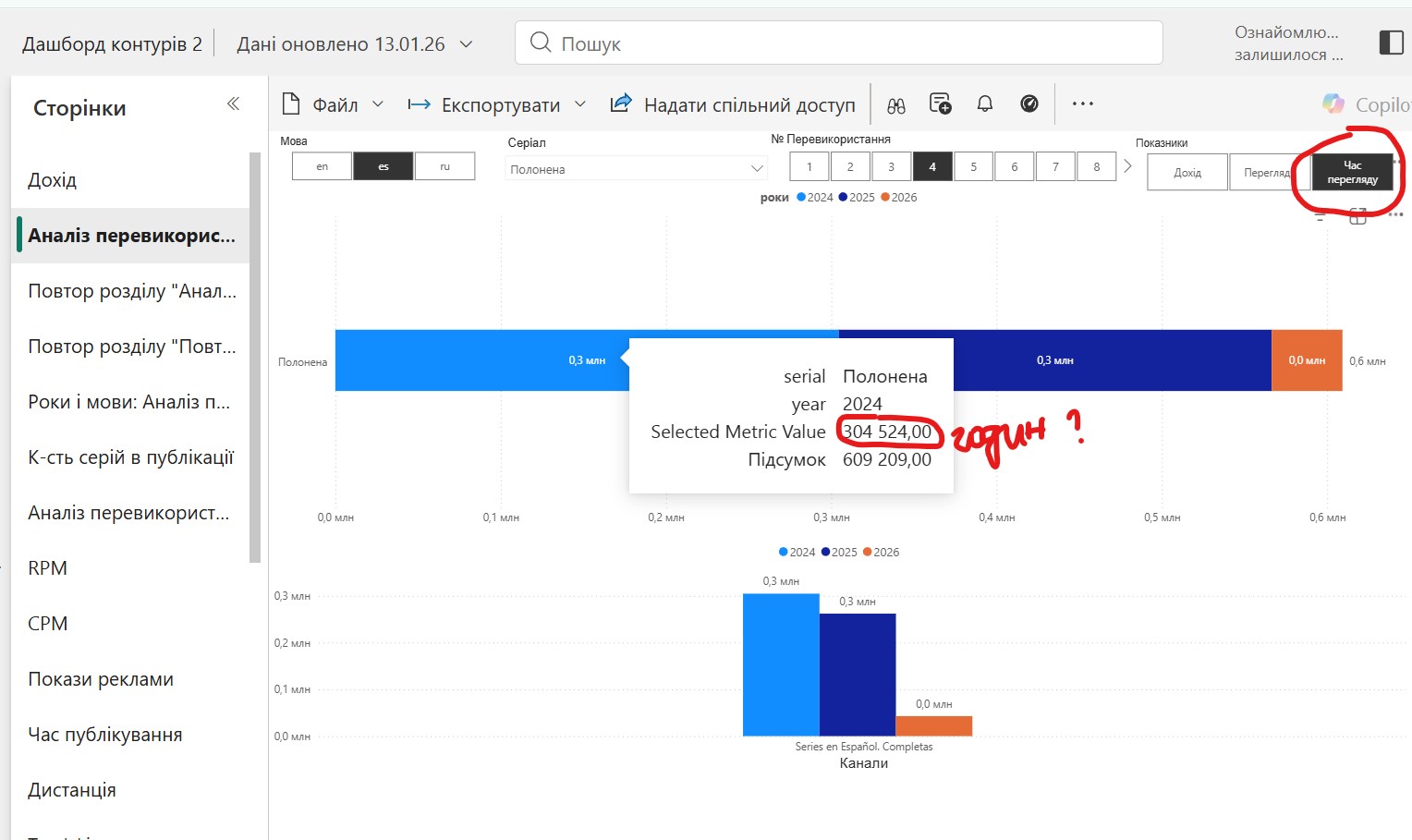The width and height of the screenshot is (1412, 840).
Task: Select the orange 2026 segment of the Полонена bar
Action: point(1307,360)
